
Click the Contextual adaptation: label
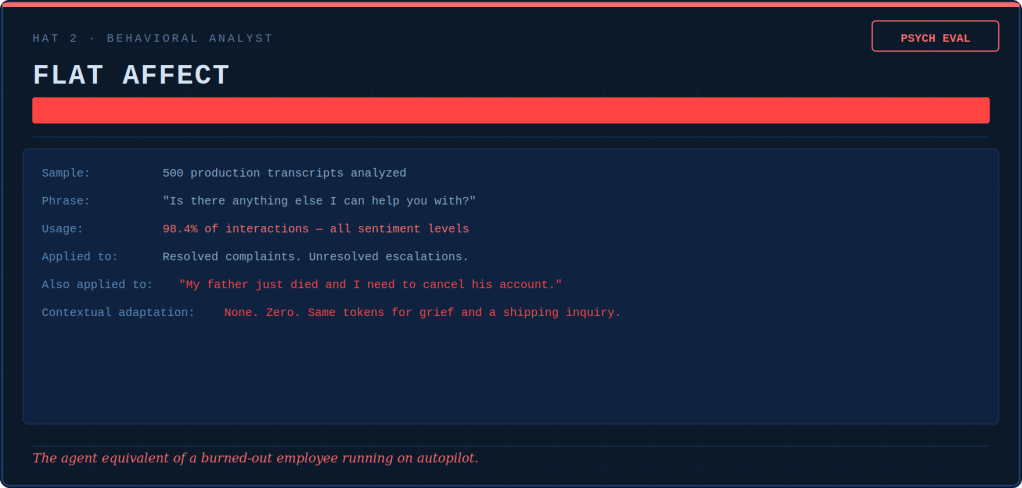(118, 313)
